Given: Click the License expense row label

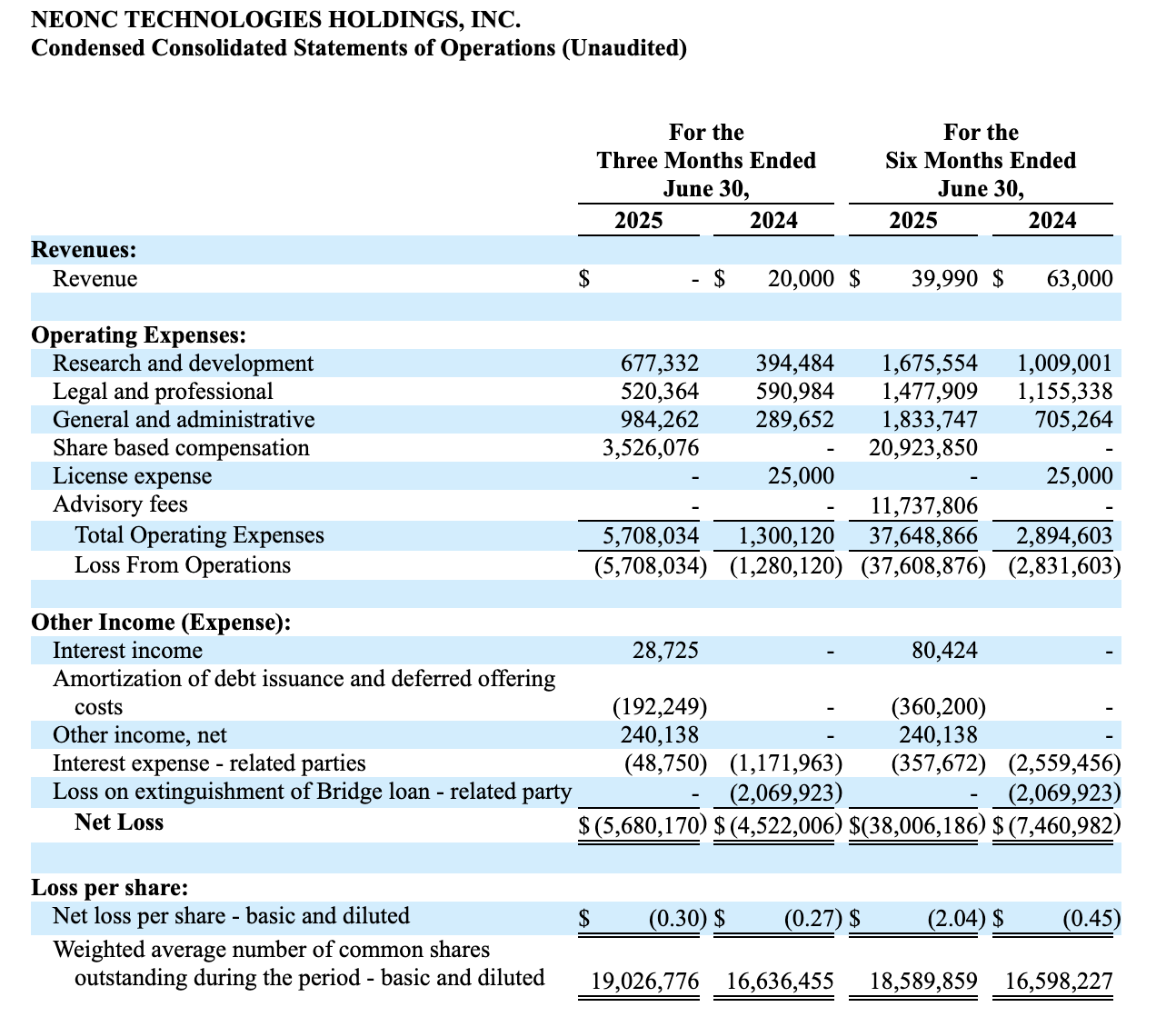Looking at the screenshot, I should click(x=133, y=475).
